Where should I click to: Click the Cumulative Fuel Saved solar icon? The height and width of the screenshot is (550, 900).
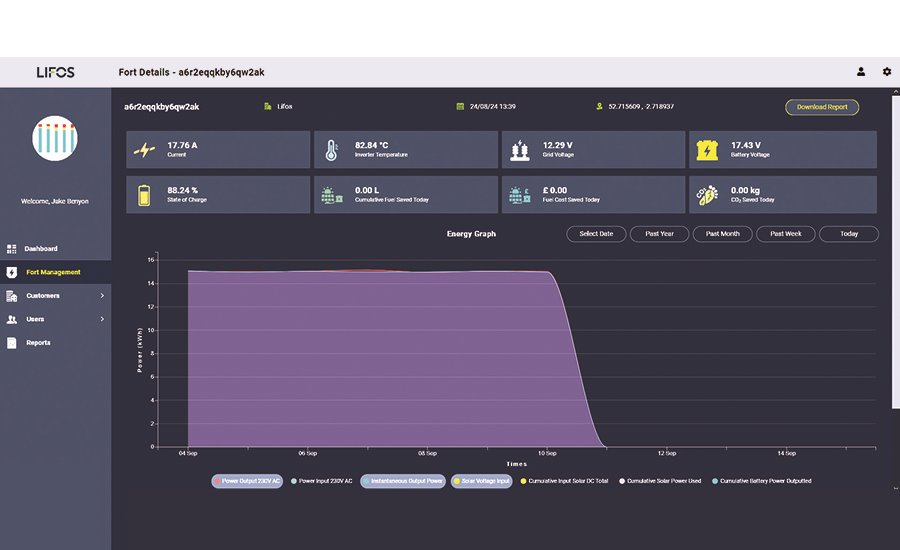tap(332, 195)
